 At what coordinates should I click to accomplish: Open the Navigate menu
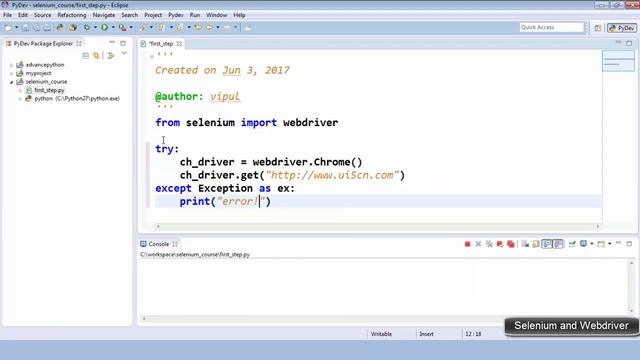coord(104,15)
